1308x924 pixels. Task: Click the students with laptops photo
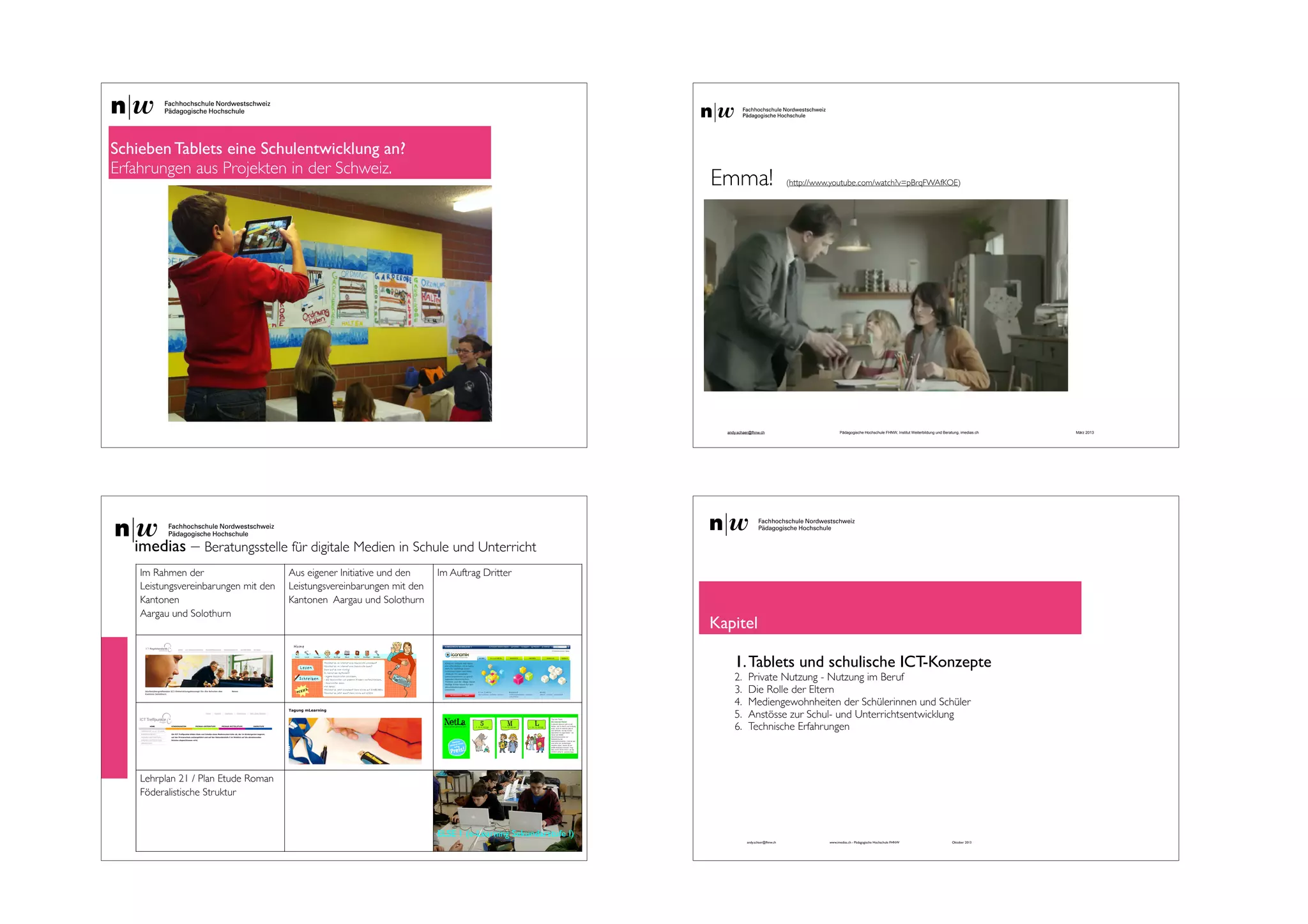tap(507, 810)
